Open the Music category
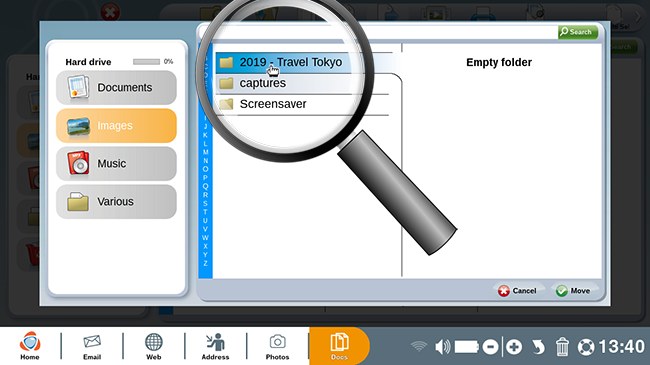This screenshot has width=650, height=365. coord(116,163)
